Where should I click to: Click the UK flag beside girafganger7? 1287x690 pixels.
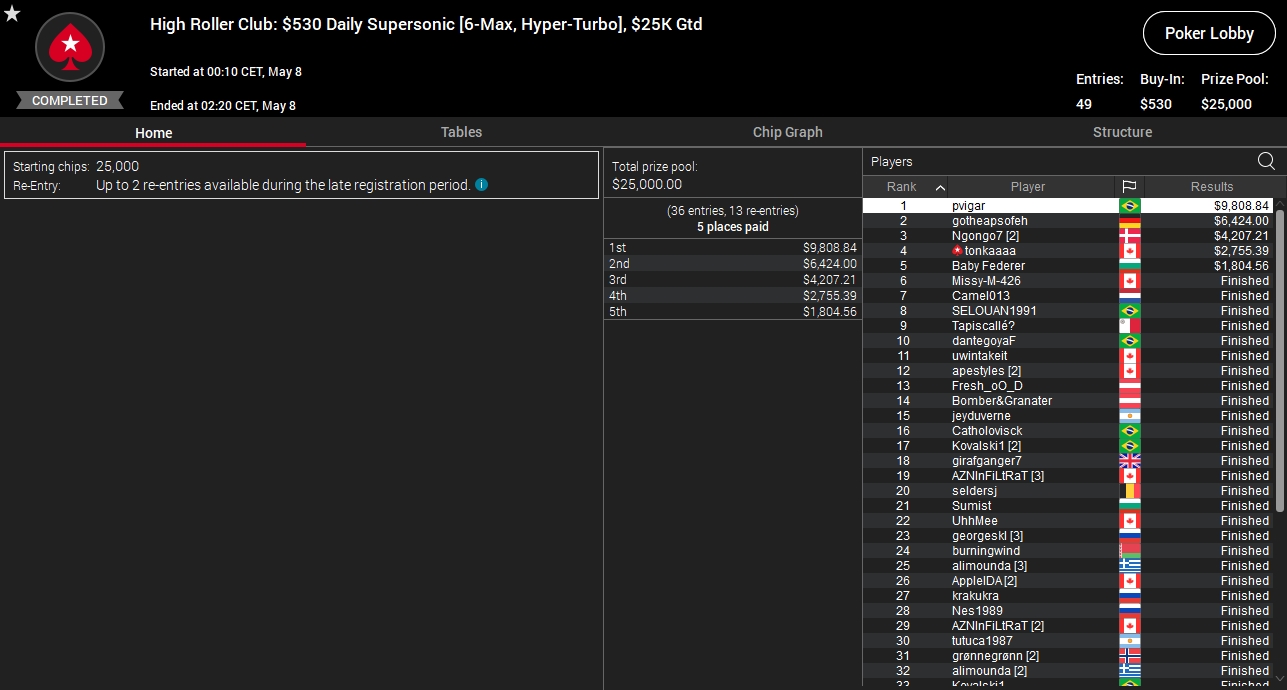pyautogui.click(x=1130, y=461)
